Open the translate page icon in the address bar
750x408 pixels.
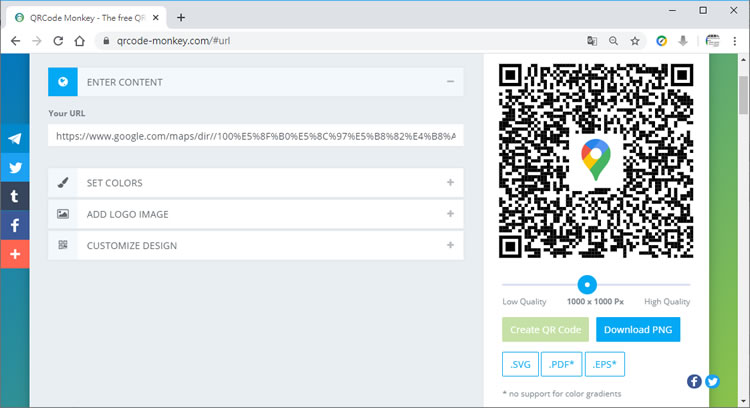point(592,41)
